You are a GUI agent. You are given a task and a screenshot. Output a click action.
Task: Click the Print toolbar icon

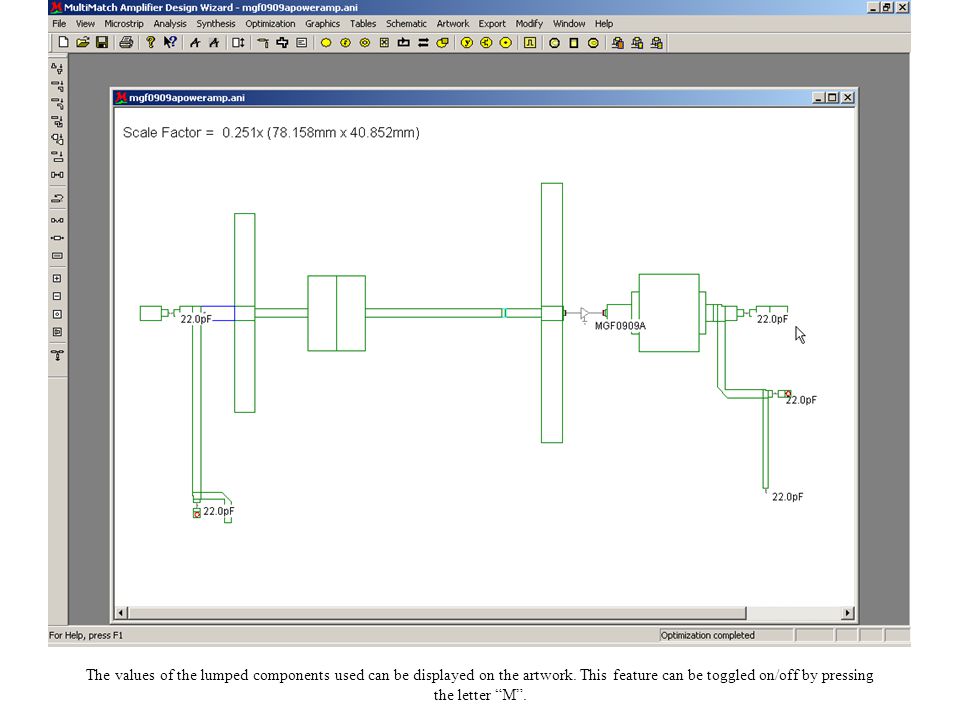126,43
